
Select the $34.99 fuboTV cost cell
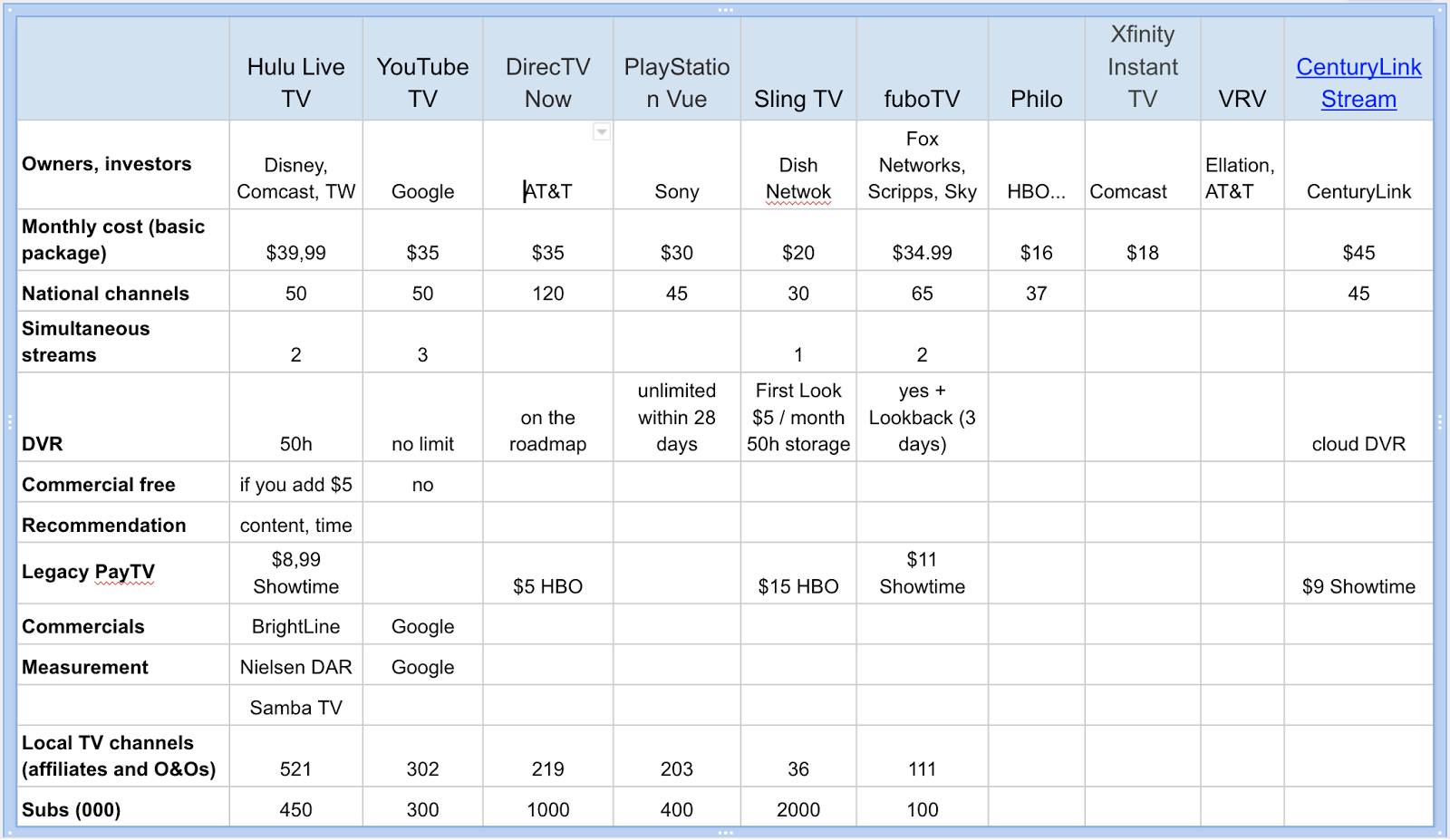[923, 240]
